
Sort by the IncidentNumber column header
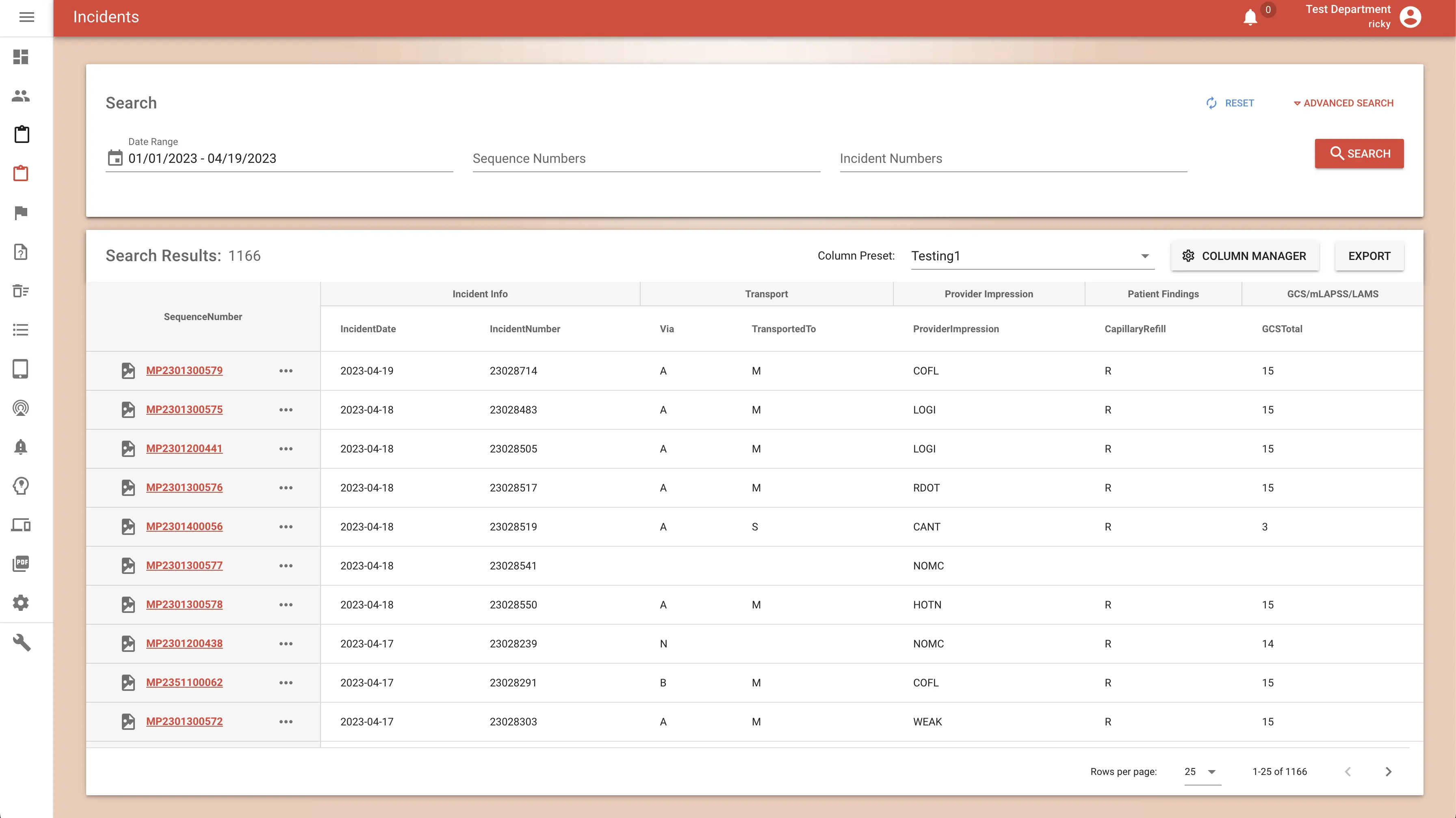pyautogui.click(x=524, y=329)
